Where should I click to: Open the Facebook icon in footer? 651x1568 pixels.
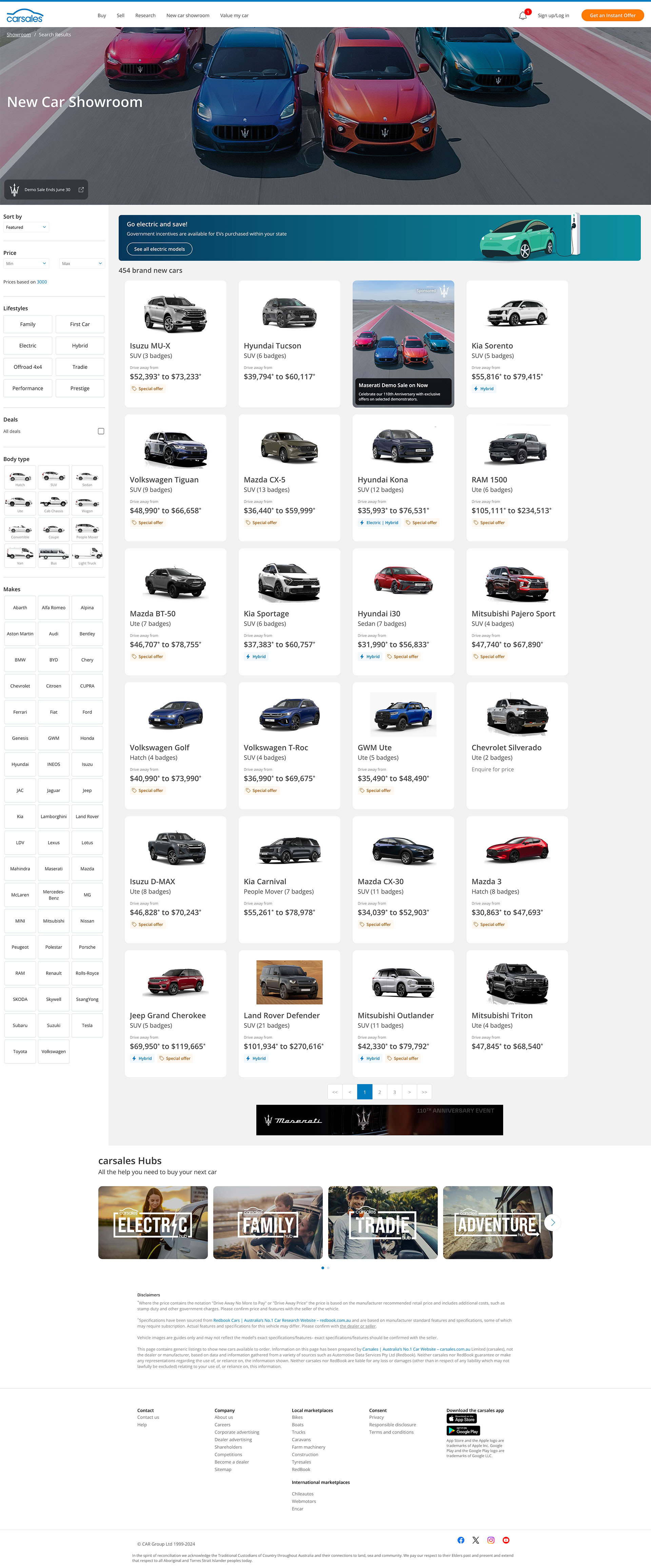coord(460,1540)
